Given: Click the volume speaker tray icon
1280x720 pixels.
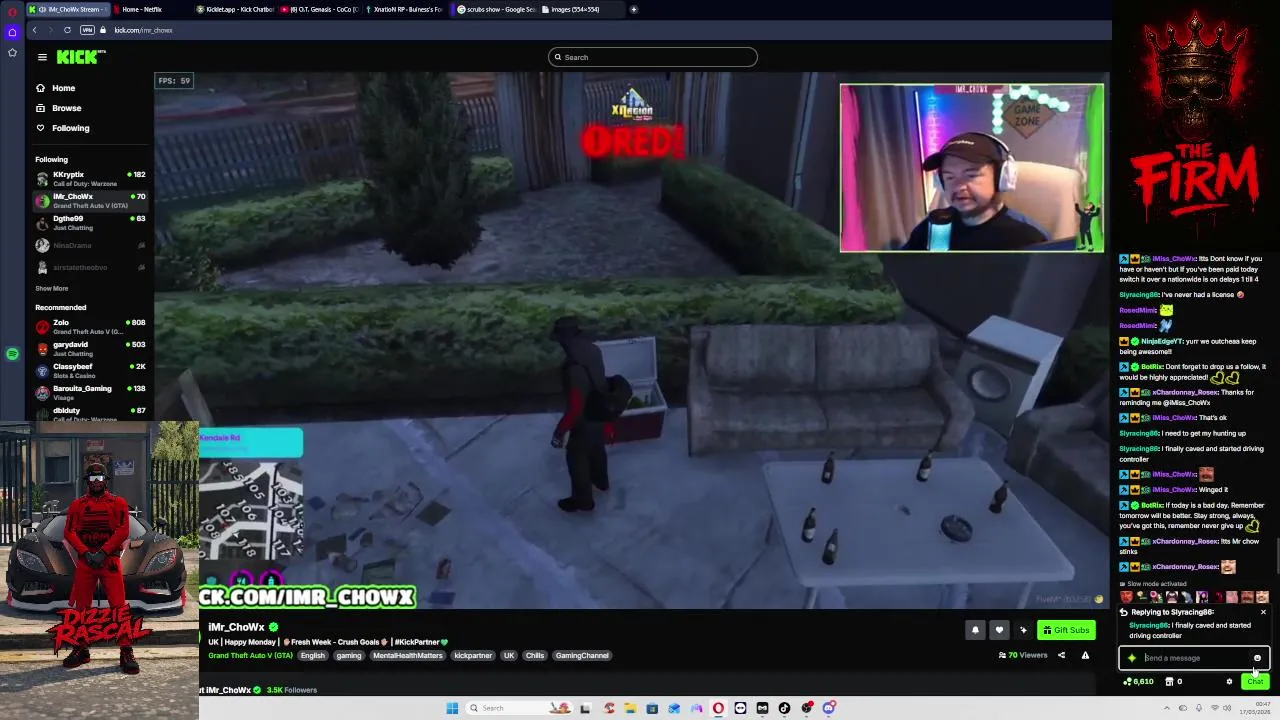Looking at the screenshot, I should coord(1227,708).
